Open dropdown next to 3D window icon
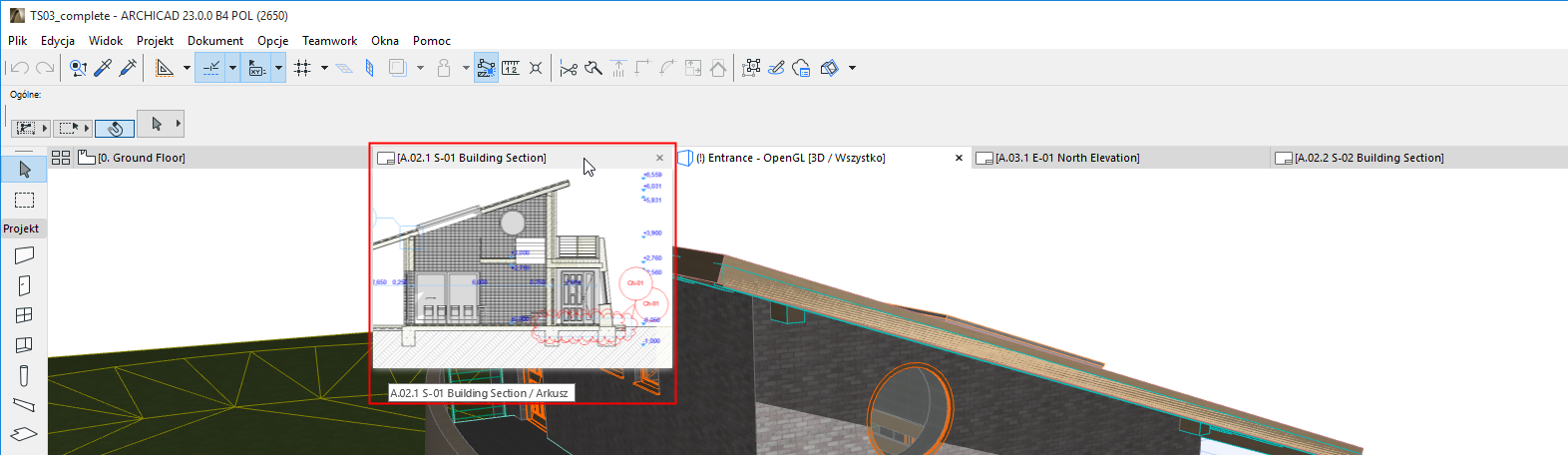Screen dimensions: 1568x455 852,68
